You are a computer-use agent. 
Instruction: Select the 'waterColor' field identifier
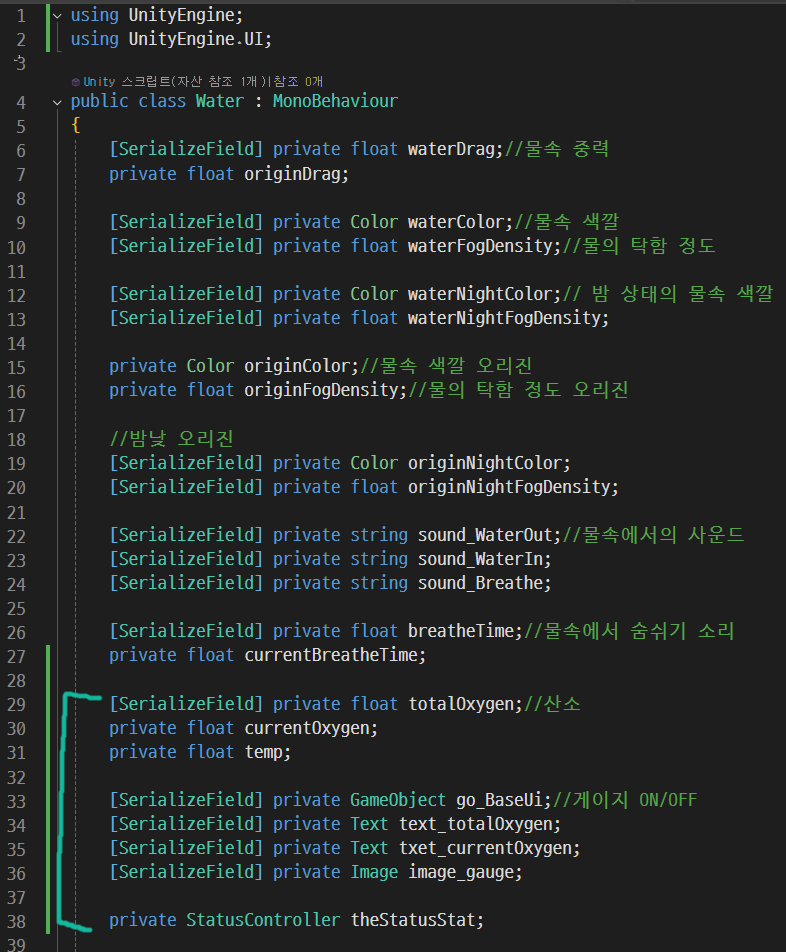coord(456,222)
